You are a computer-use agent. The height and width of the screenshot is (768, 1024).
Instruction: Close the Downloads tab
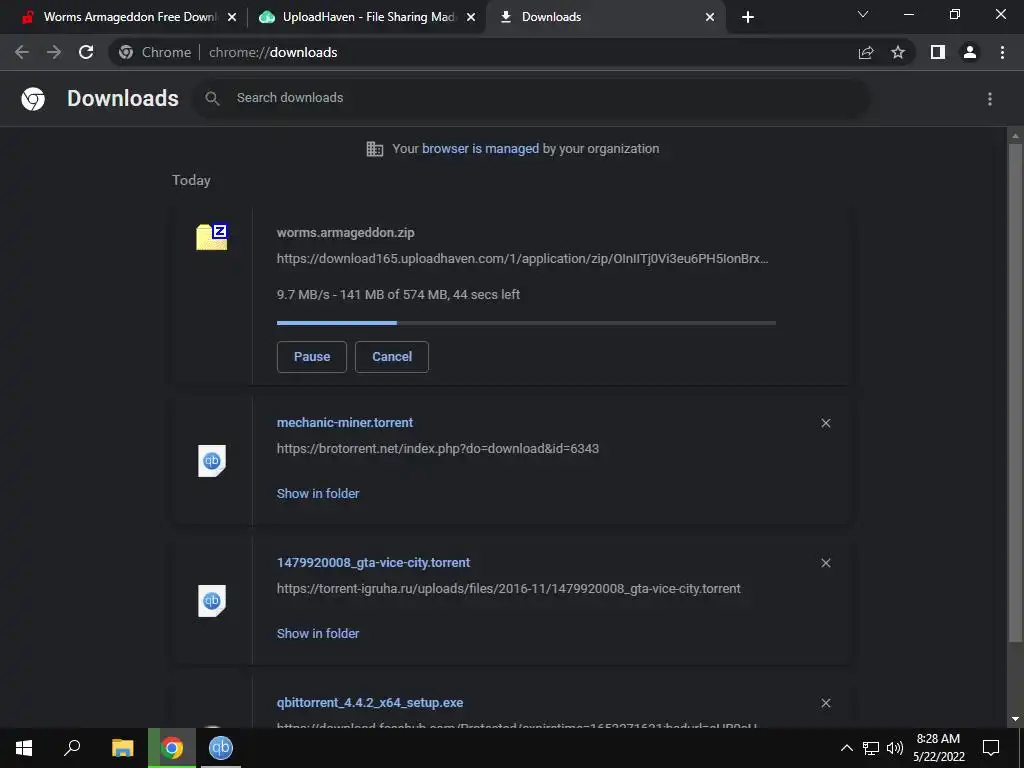(710, 18)
